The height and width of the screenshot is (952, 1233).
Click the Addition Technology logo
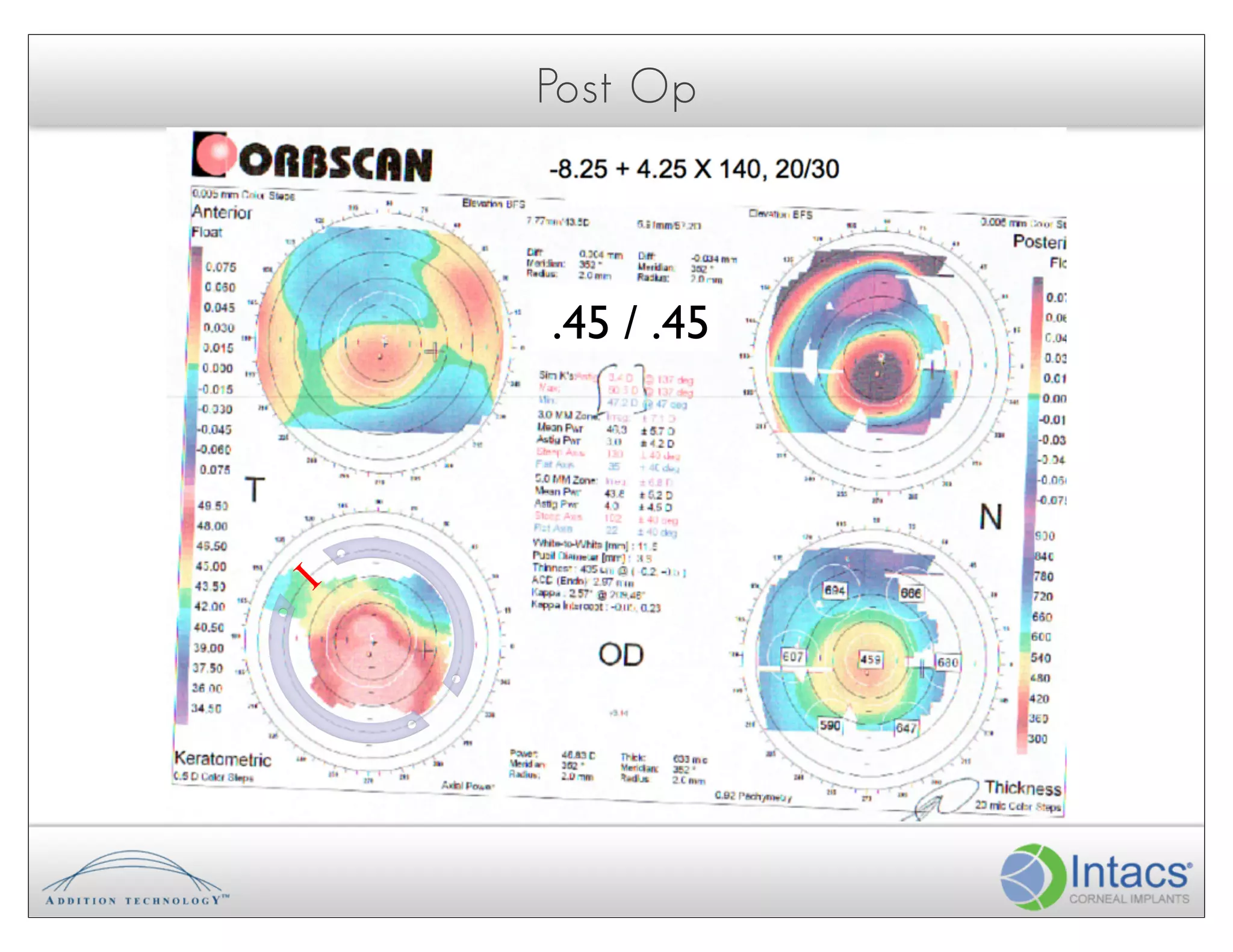[x=134, y=879]
